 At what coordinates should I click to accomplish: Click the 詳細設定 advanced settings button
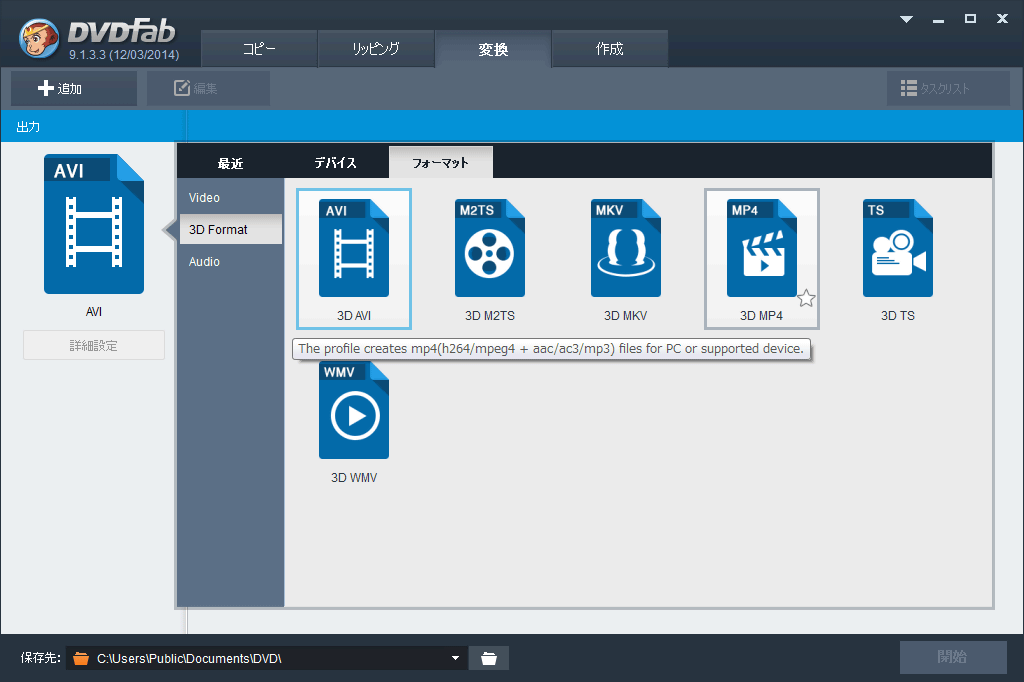(94, 345)
